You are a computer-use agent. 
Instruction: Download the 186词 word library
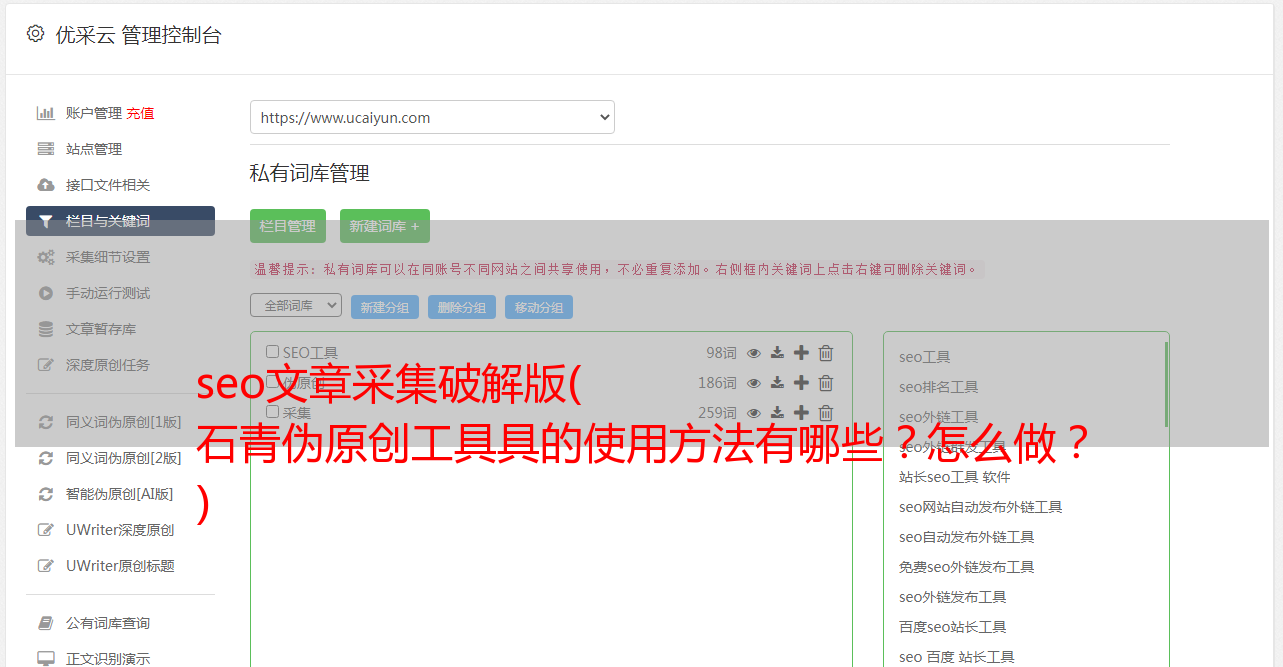tap(777, 383)
